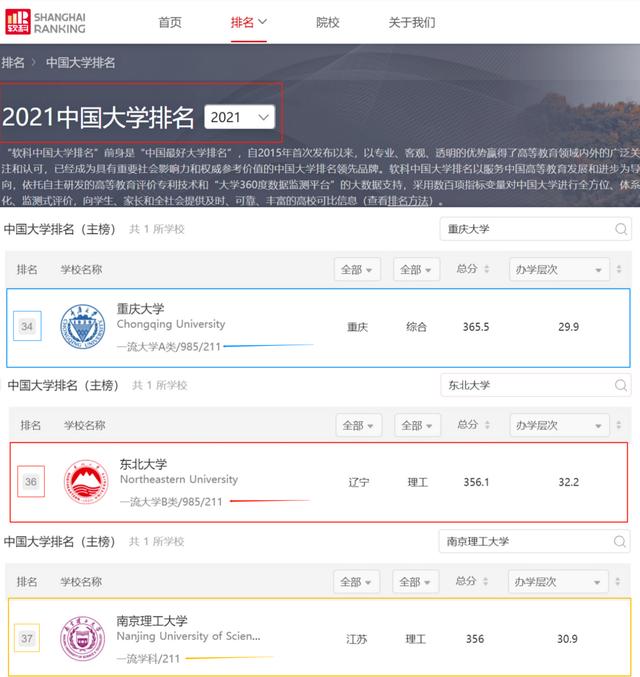This screenshot has width=640, height=677.
Task: Sort the 办学层次 column in Chongqing table
Action: pos(619,269)
